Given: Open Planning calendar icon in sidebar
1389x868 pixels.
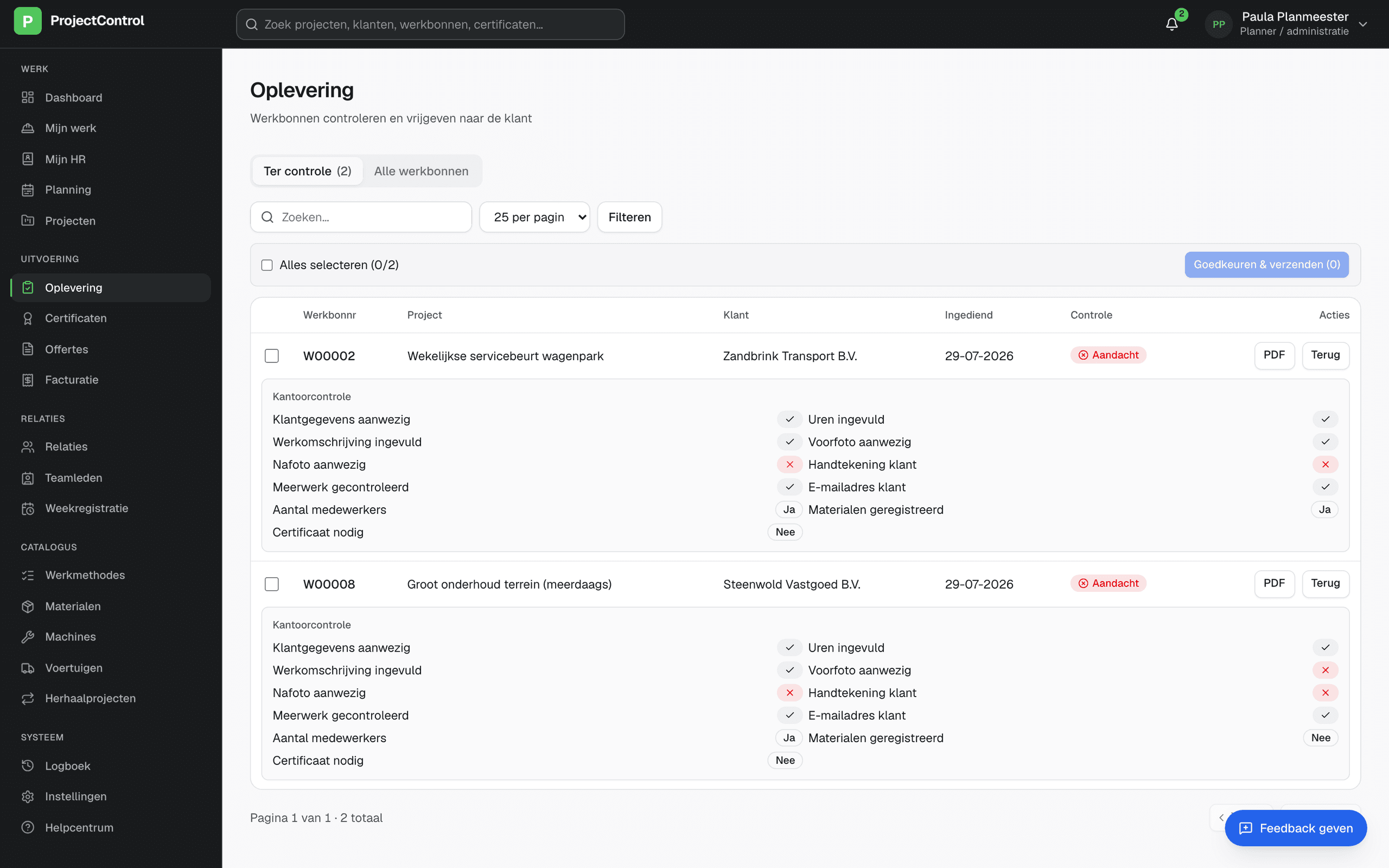Looking at the screenshot, I should tap(28, 190).
